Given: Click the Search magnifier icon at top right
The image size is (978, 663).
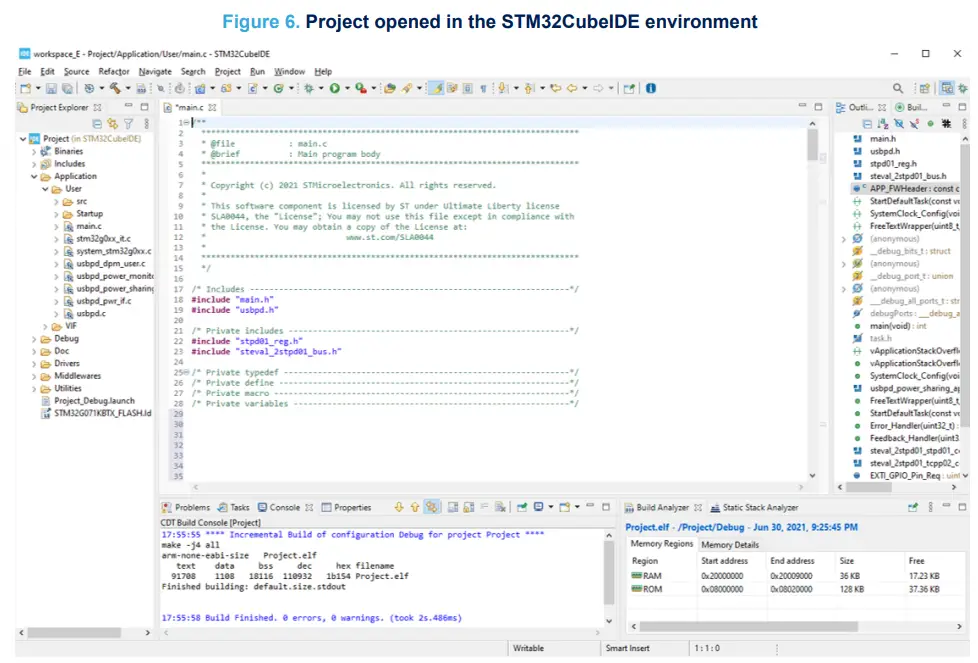Looking at the screenshot, I should [x=898, y=88].
